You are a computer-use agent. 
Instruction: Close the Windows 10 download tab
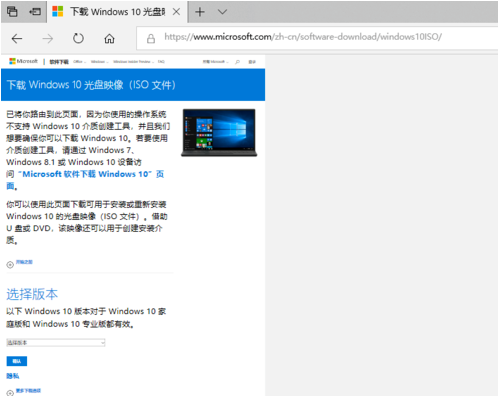pyautogui.click(x=176, y=12)
